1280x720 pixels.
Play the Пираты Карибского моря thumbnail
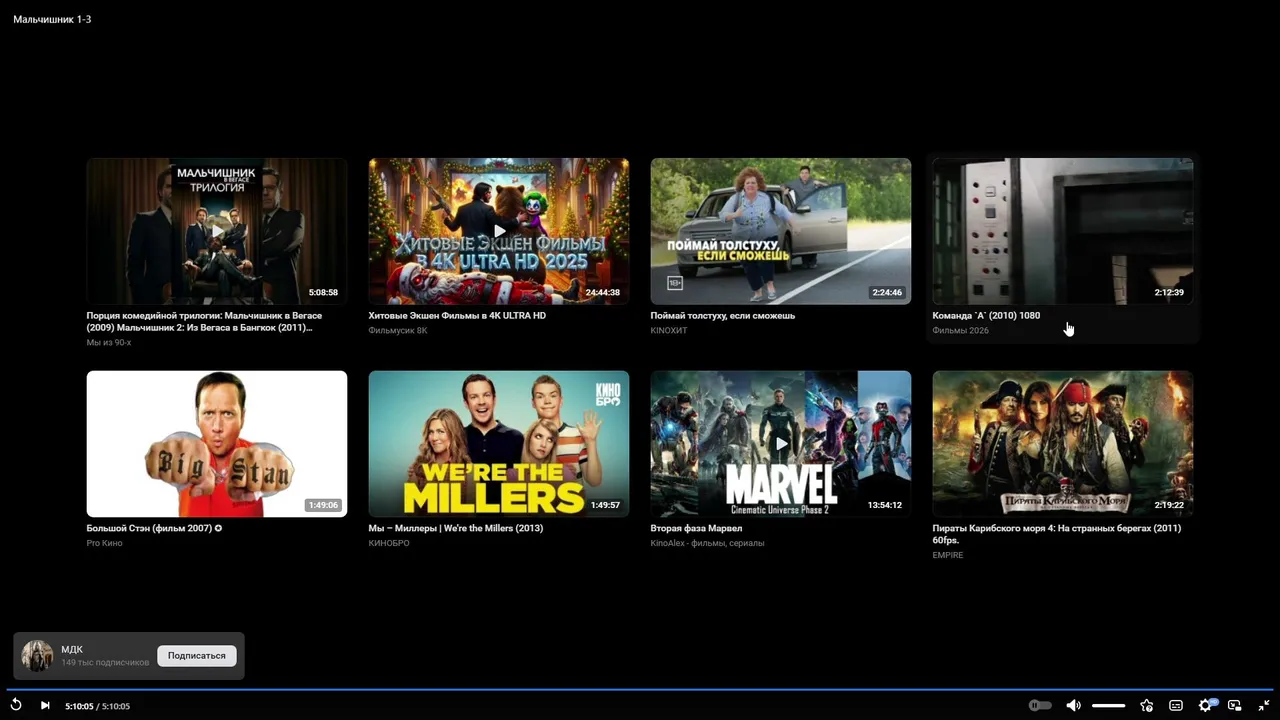pyautogui.click(x=1063, y=444)
